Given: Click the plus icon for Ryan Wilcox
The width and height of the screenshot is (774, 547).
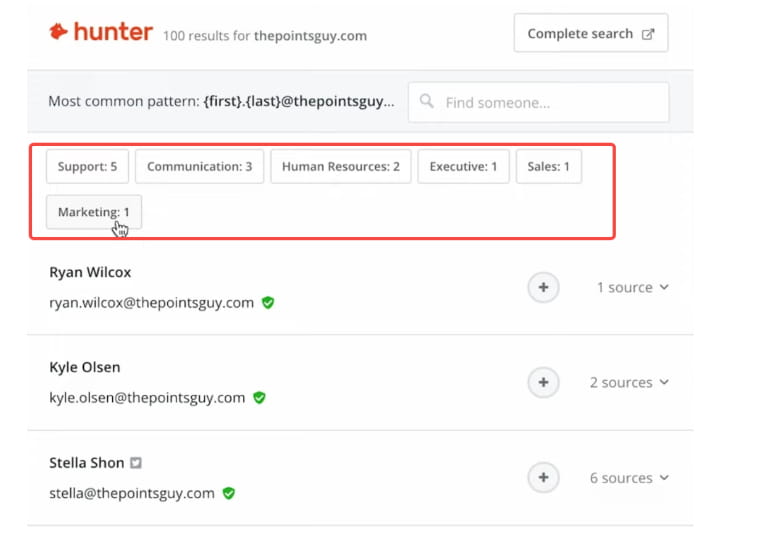Looking at the screenshot, I should (543, 288).
